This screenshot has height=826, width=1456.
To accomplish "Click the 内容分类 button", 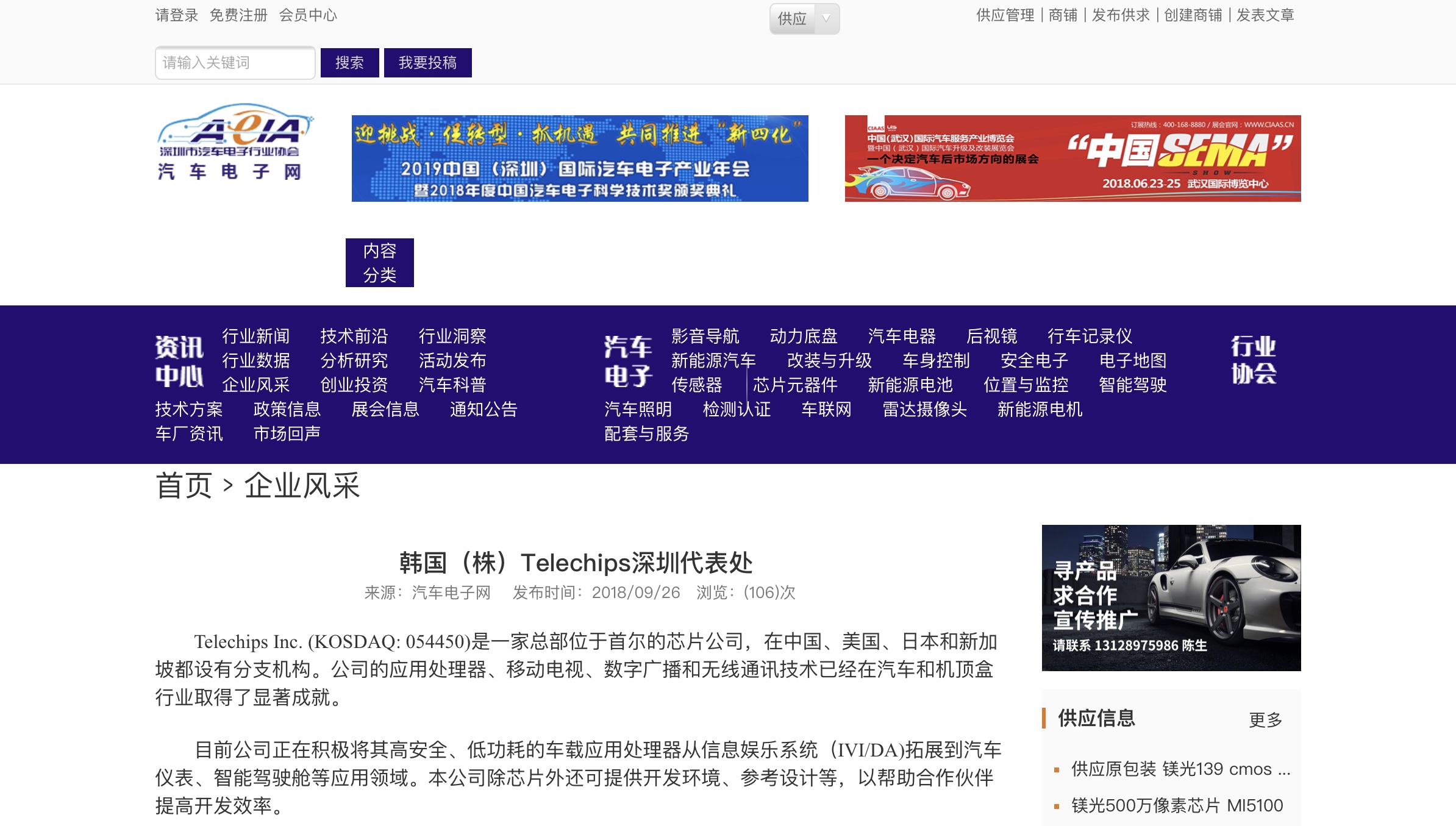I will tap(379, 263).
